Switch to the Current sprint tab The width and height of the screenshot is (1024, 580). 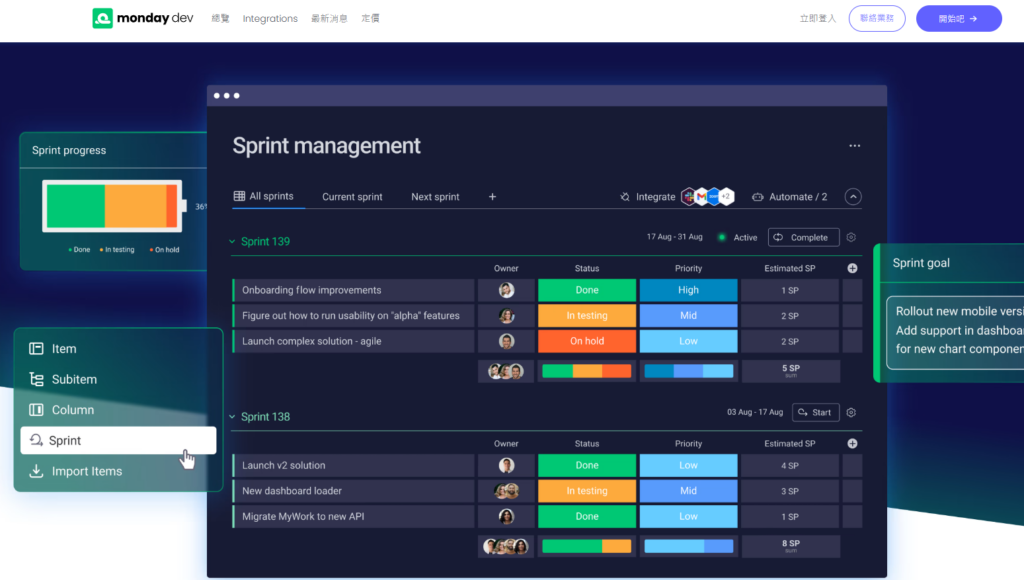(x=352, y=197)
